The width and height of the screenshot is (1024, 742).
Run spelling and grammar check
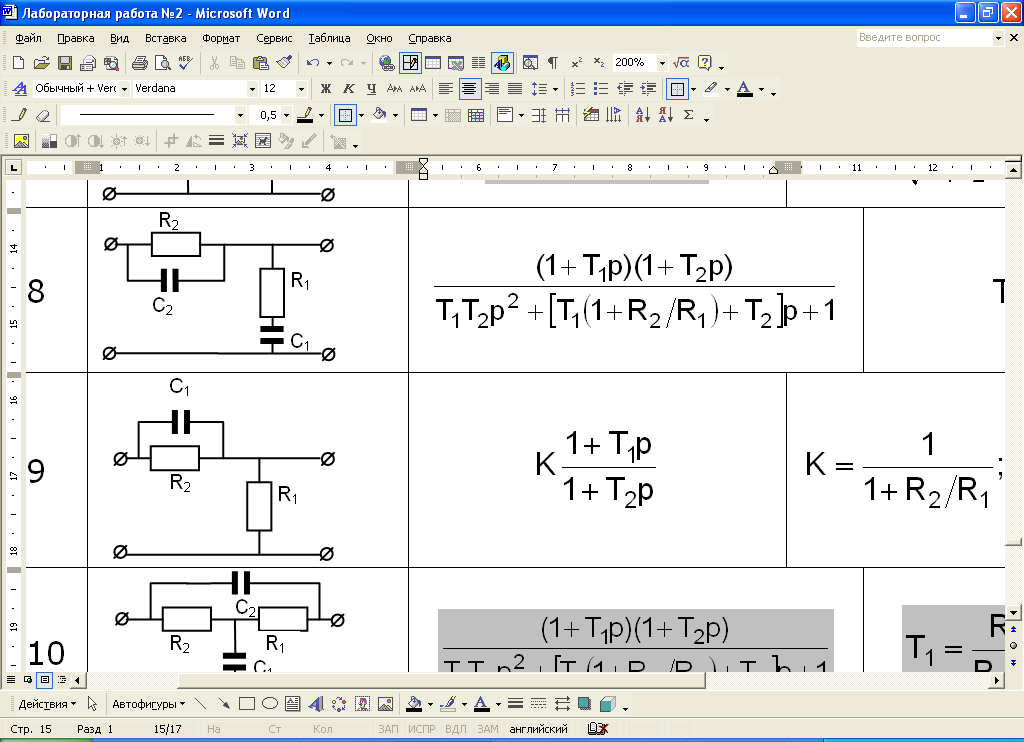coord(185,63)
